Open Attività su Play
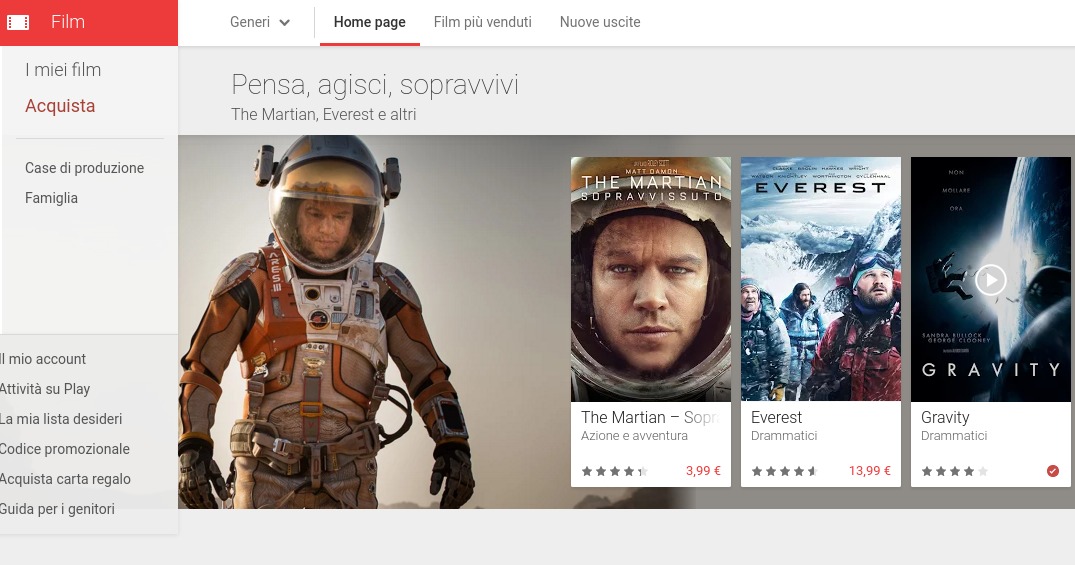 tap(45, 389)
